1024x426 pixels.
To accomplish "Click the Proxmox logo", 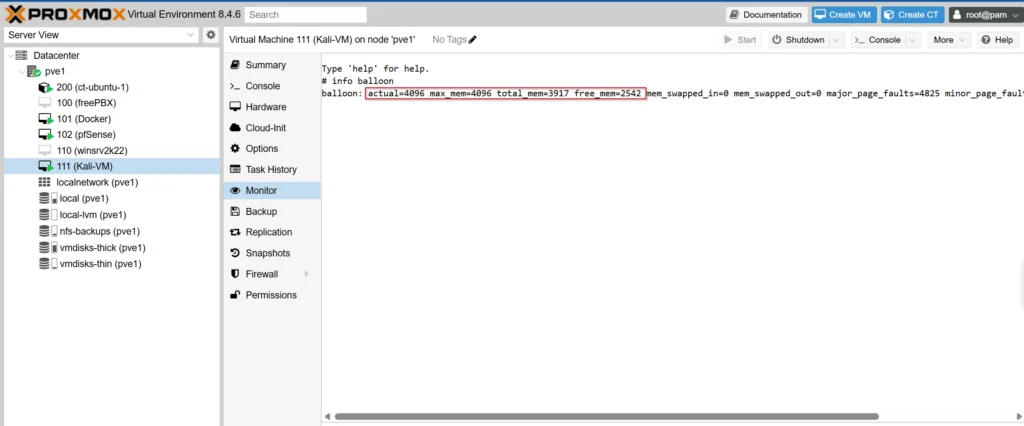I will pyautogui.click(x=65, y=14).
